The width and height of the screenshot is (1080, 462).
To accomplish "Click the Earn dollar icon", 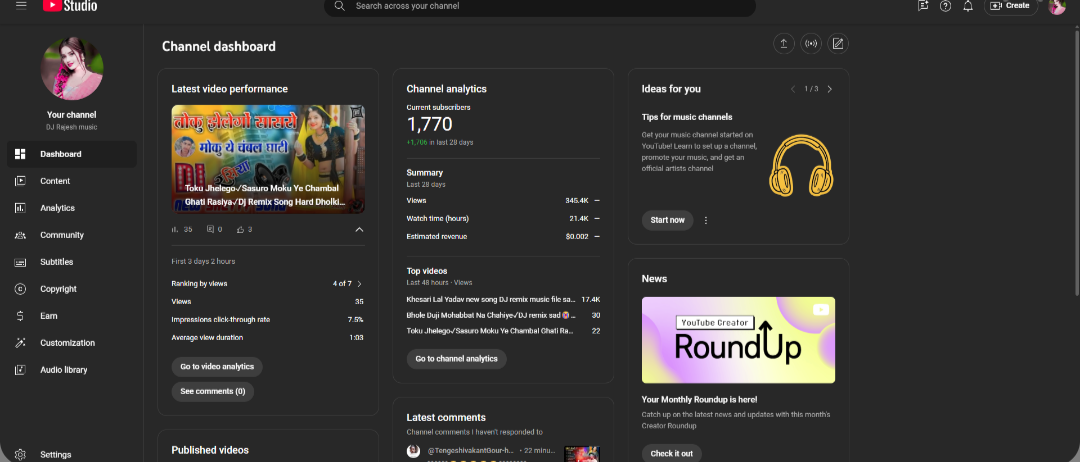I will coord(20,316).
